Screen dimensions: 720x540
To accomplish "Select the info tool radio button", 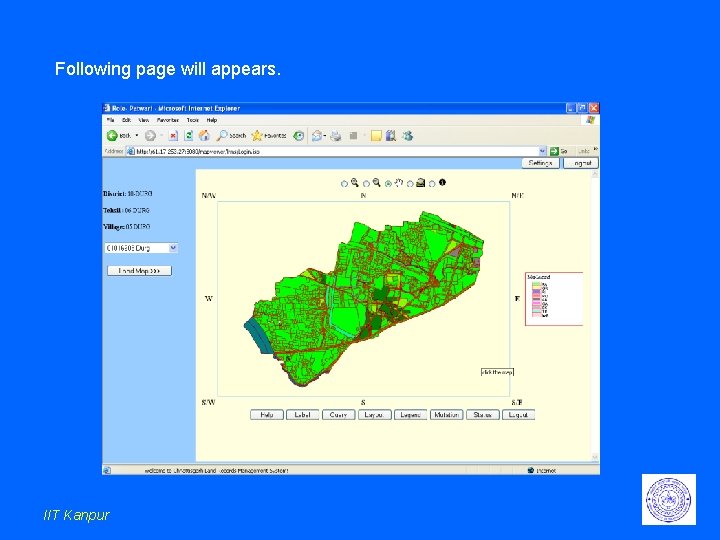I will tap(432, 184).
